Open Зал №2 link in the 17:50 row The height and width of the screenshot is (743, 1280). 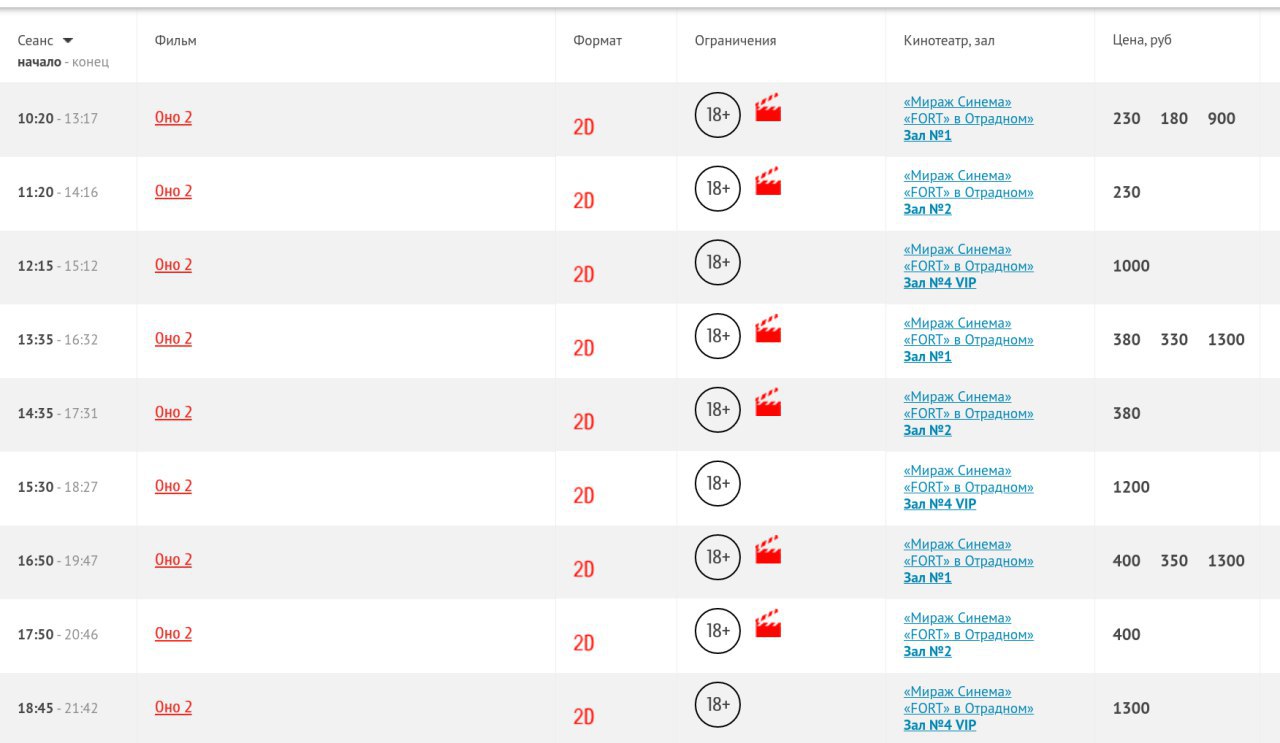pos(928,651)
